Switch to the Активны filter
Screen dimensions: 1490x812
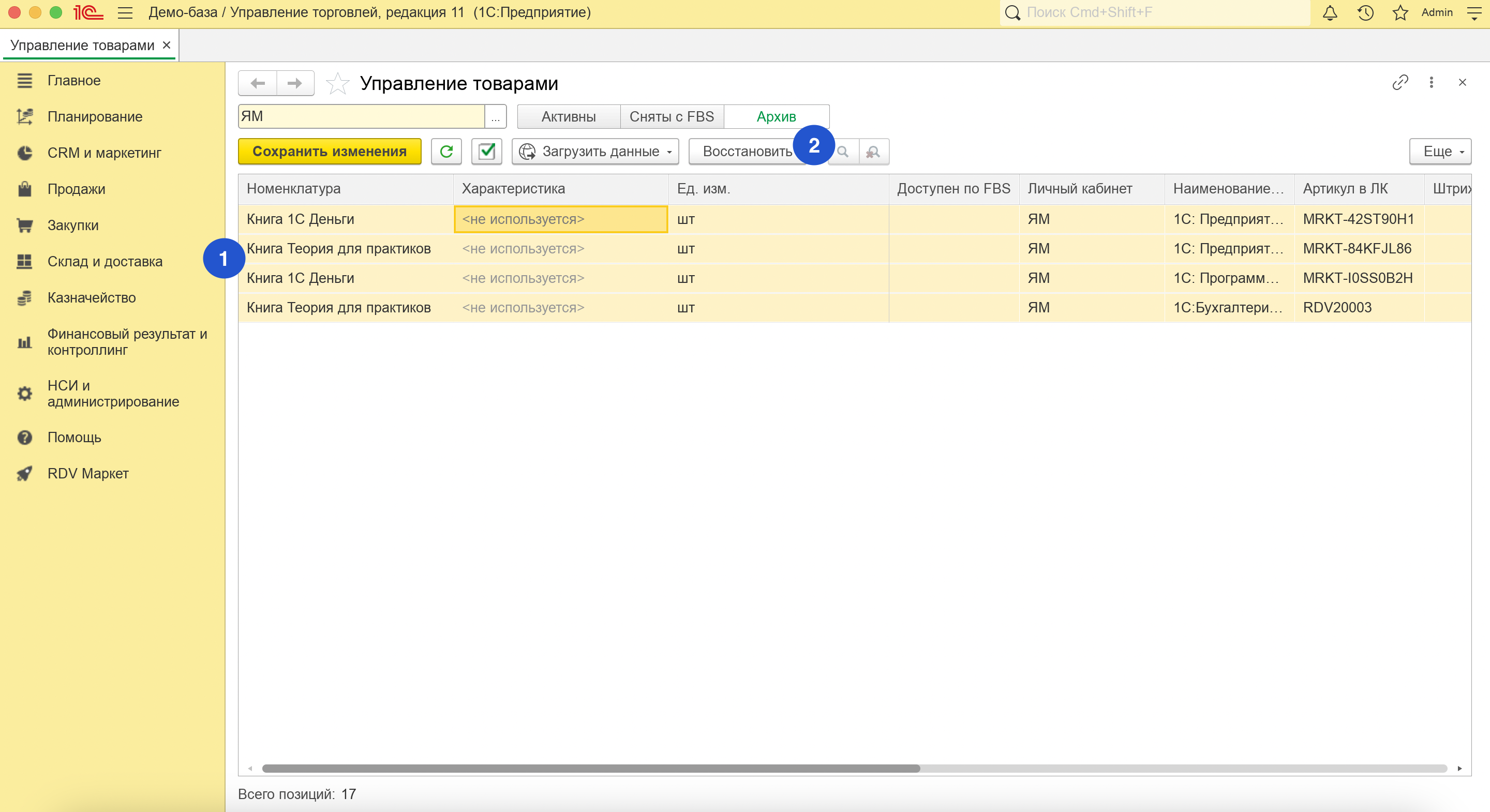click(x=568, y=117)
